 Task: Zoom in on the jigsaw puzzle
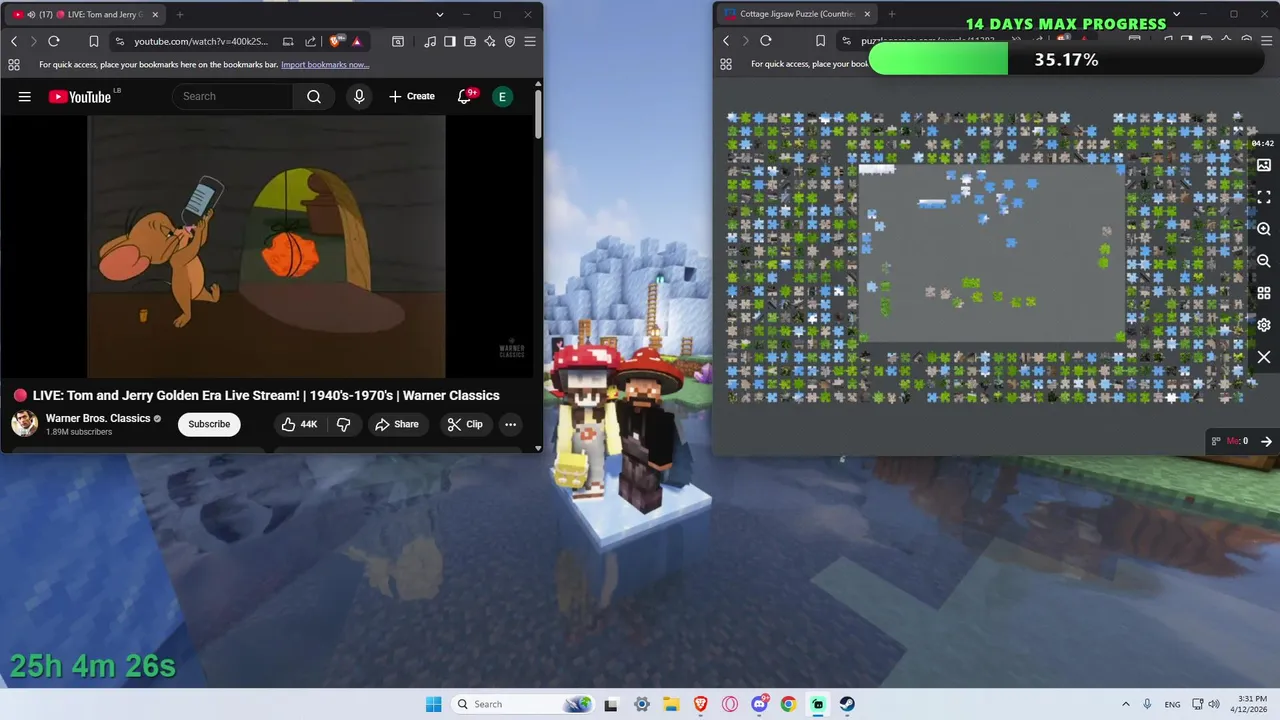click(x=1264, y=229)
